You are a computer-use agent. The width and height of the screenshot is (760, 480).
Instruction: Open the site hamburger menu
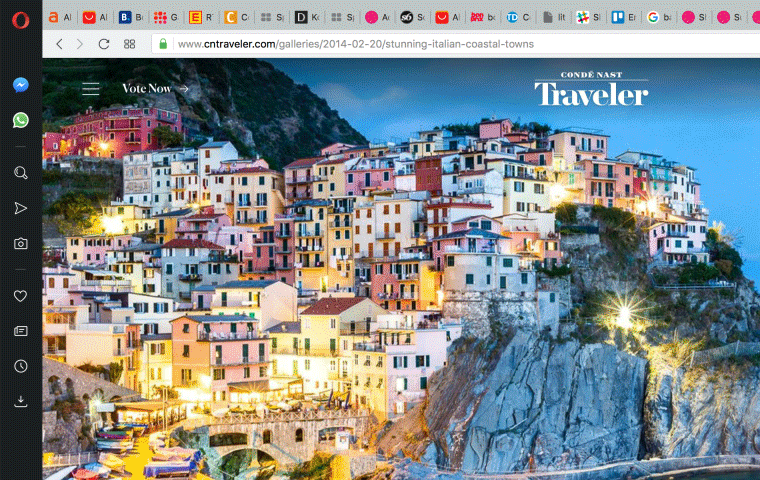tap(91, 88)
